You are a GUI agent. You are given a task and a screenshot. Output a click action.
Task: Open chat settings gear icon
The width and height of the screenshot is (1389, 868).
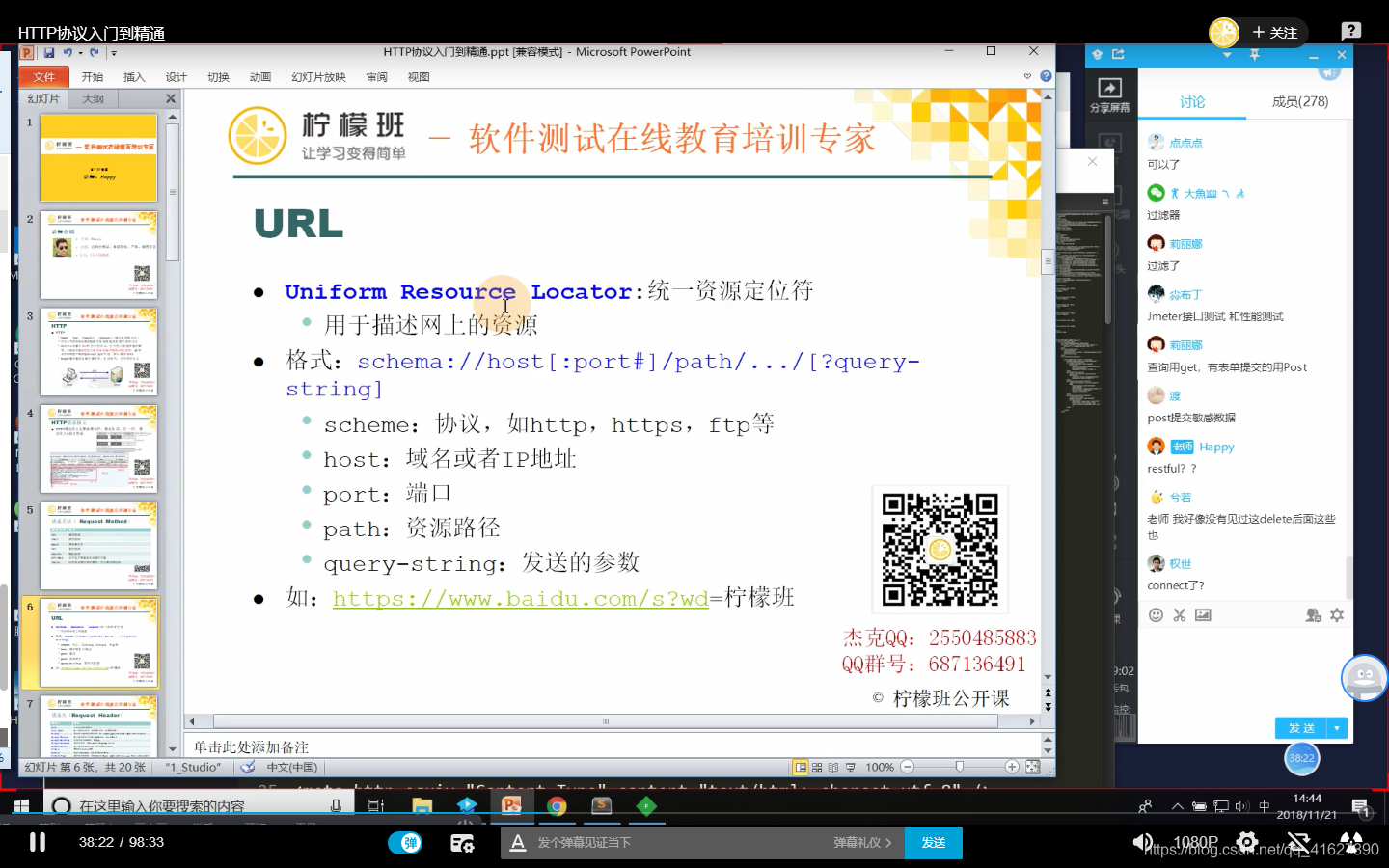tap(1337, 614)
